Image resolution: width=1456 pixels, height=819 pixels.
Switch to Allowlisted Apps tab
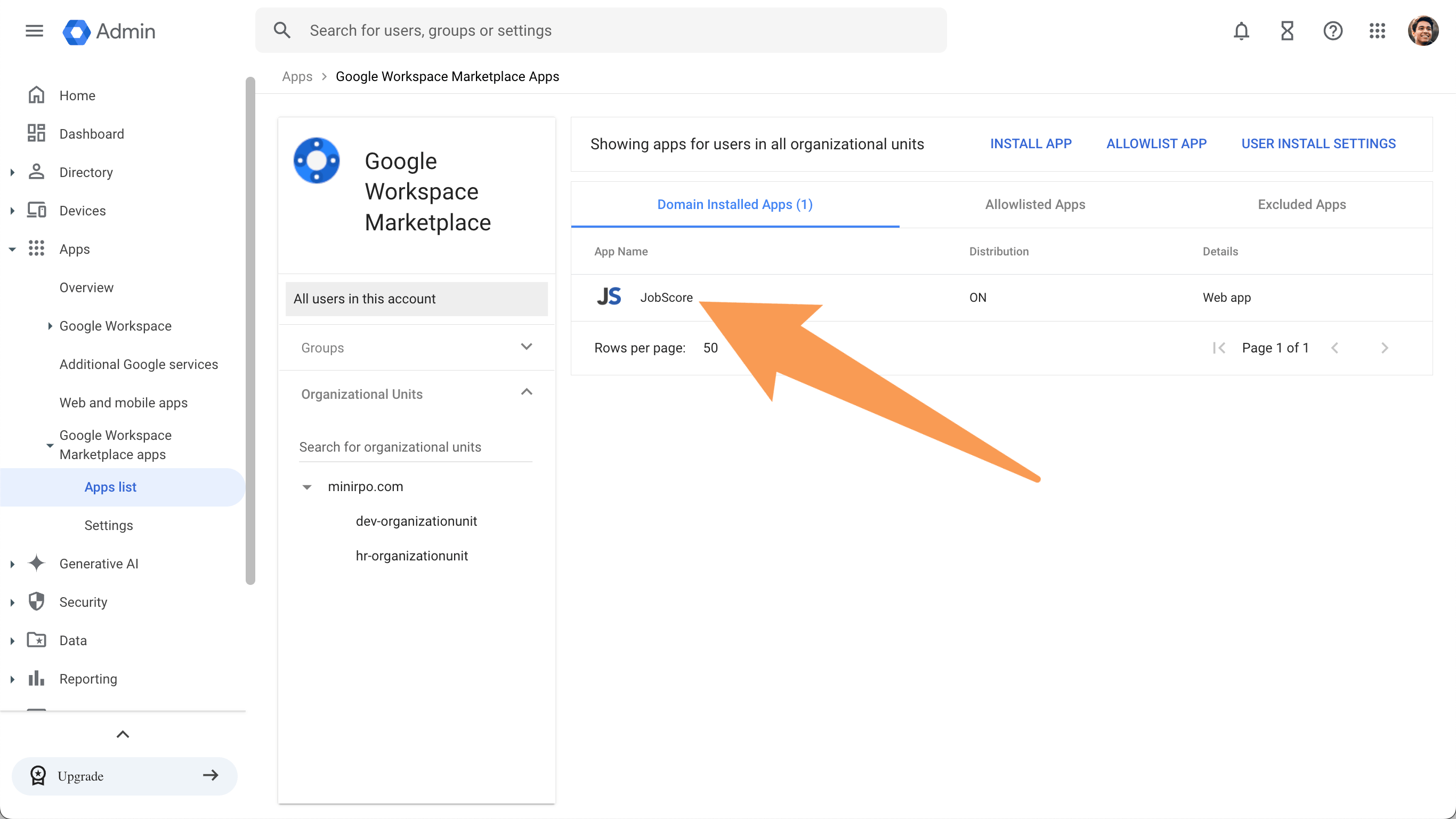pos(1035,204)
